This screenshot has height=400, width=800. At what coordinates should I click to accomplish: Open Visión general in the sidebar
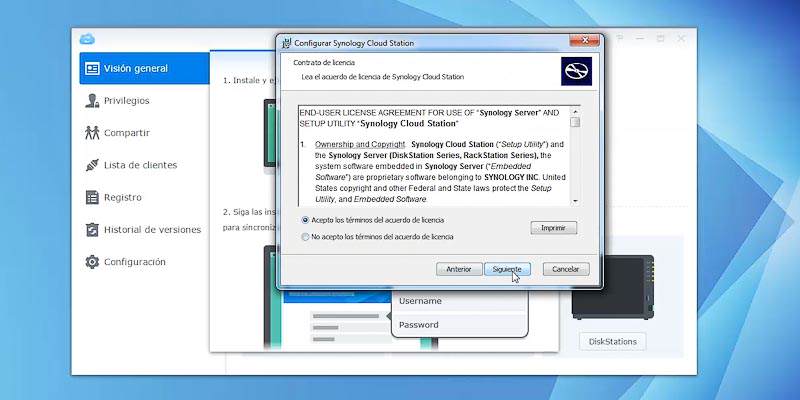tap(144, 68)
